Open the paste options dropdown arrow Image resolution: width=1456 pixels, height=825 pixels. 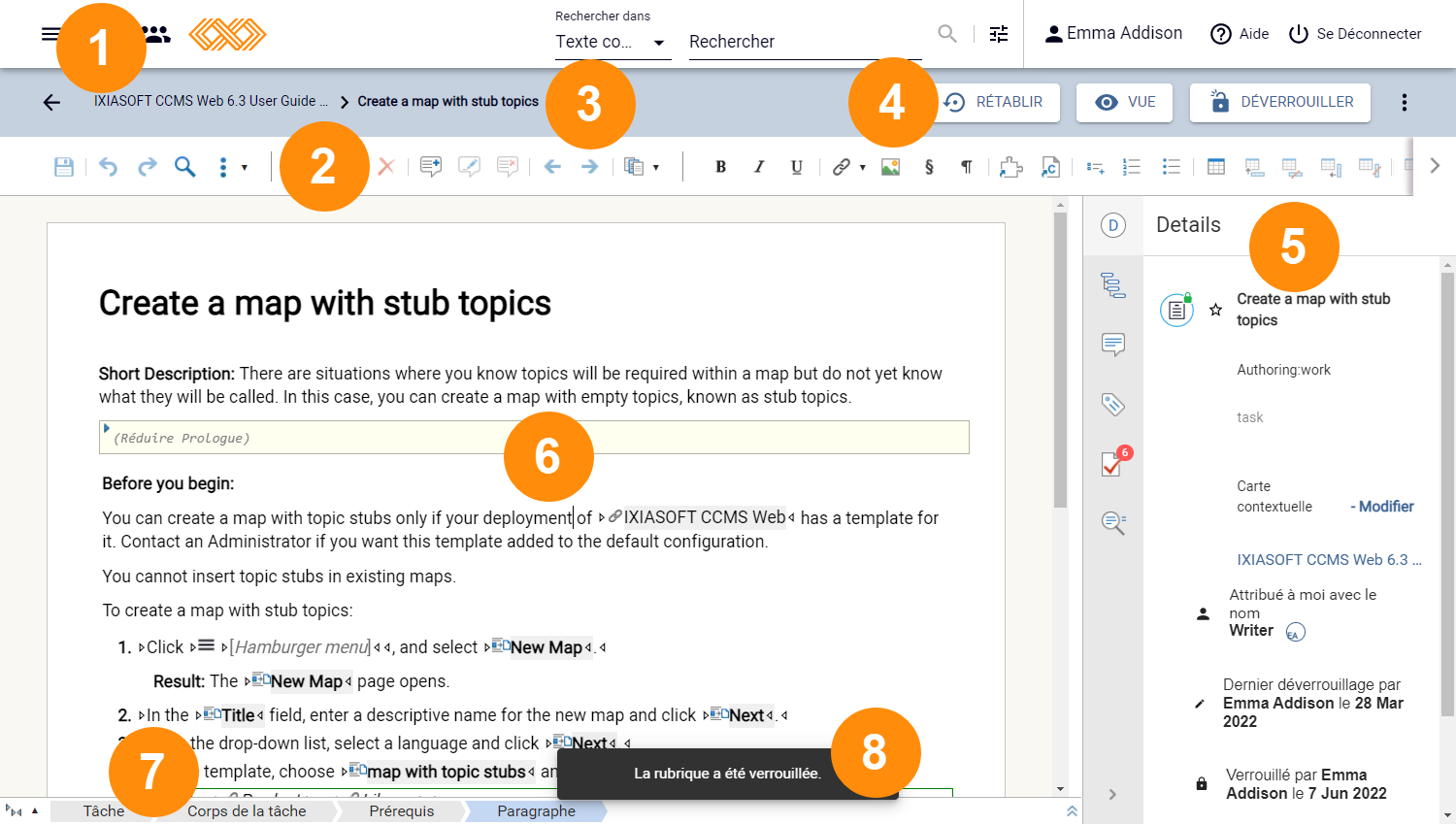pos(656,167)
